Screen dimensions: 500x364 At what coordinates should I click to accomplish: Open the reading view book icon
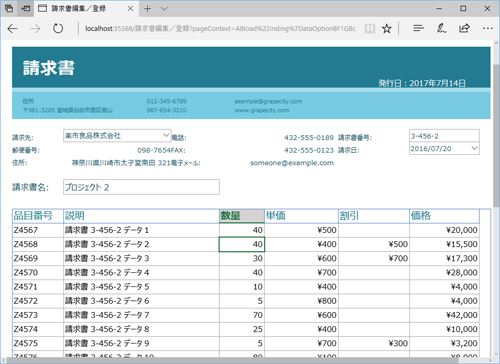(370, 29)
